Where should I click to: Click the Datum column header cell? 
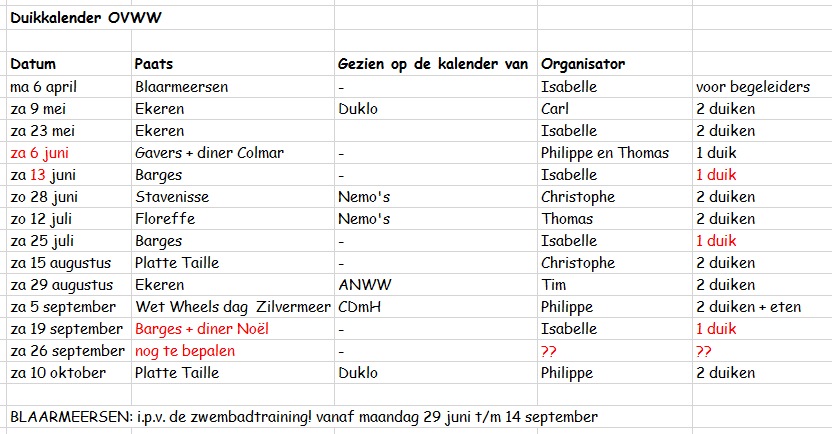click(69, 64)
